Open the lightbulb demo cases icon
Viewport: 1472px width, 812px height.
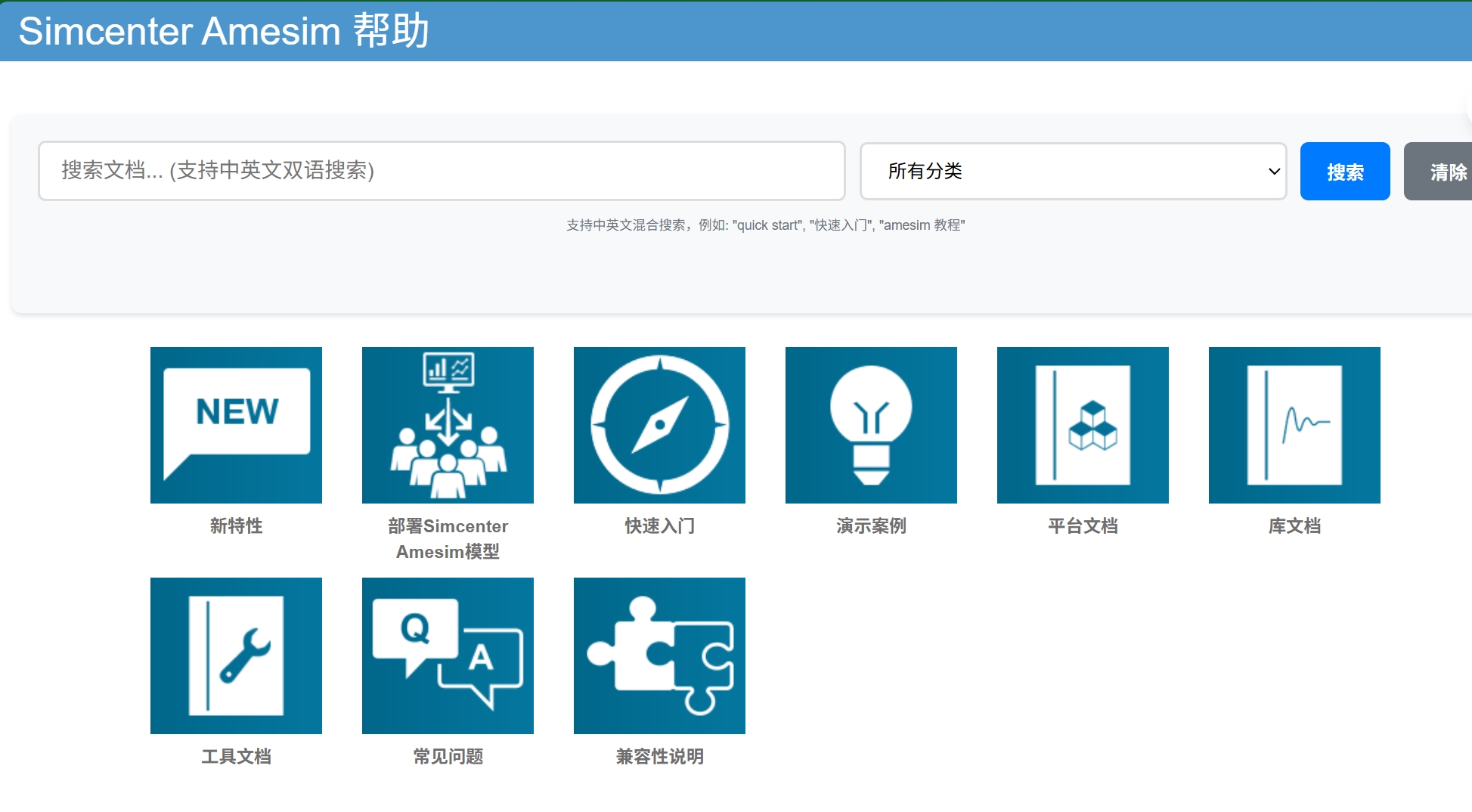click(x=871, y=425)
